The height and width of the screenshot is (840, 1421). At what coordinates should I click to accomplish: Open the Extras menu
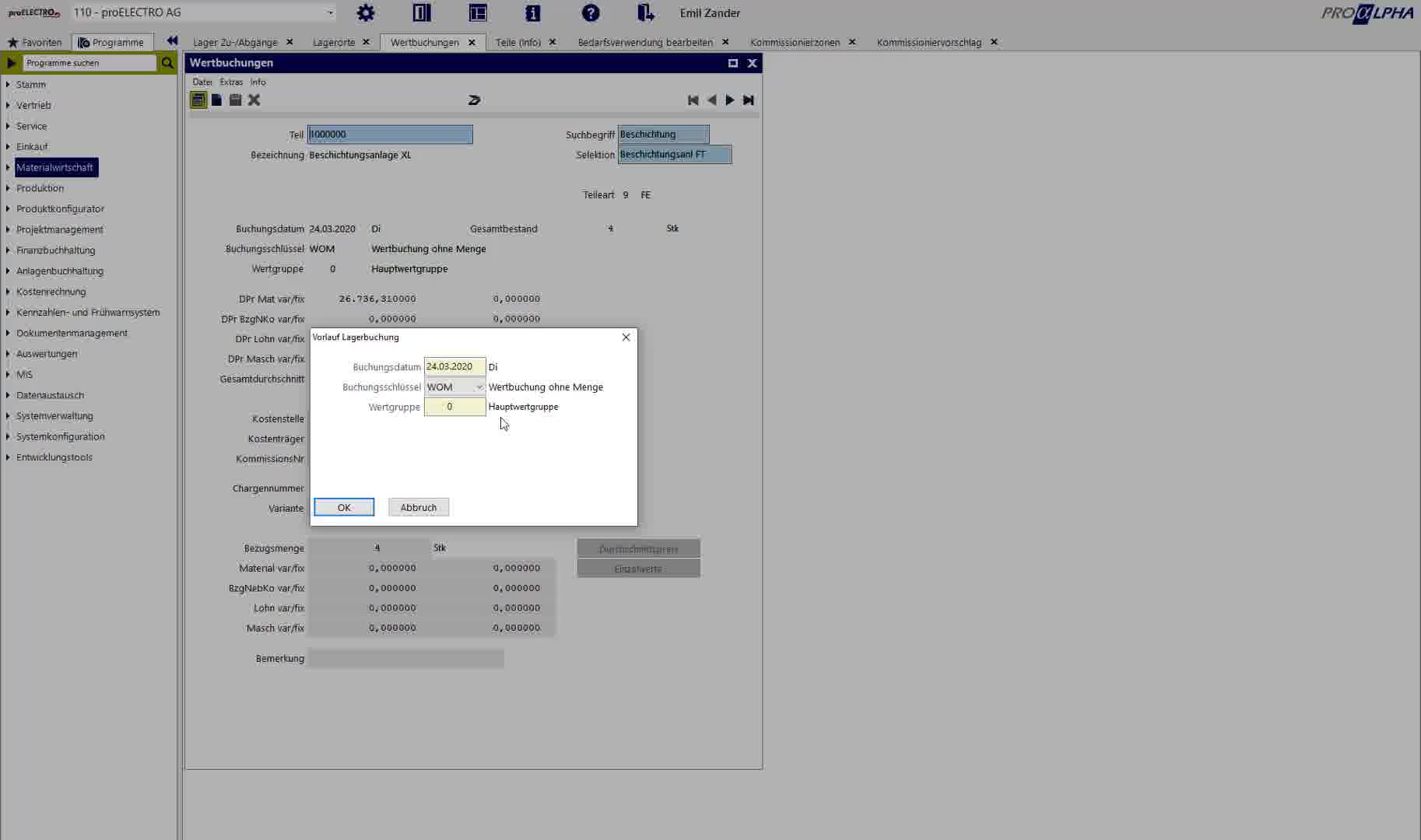(x=231, y=82)
